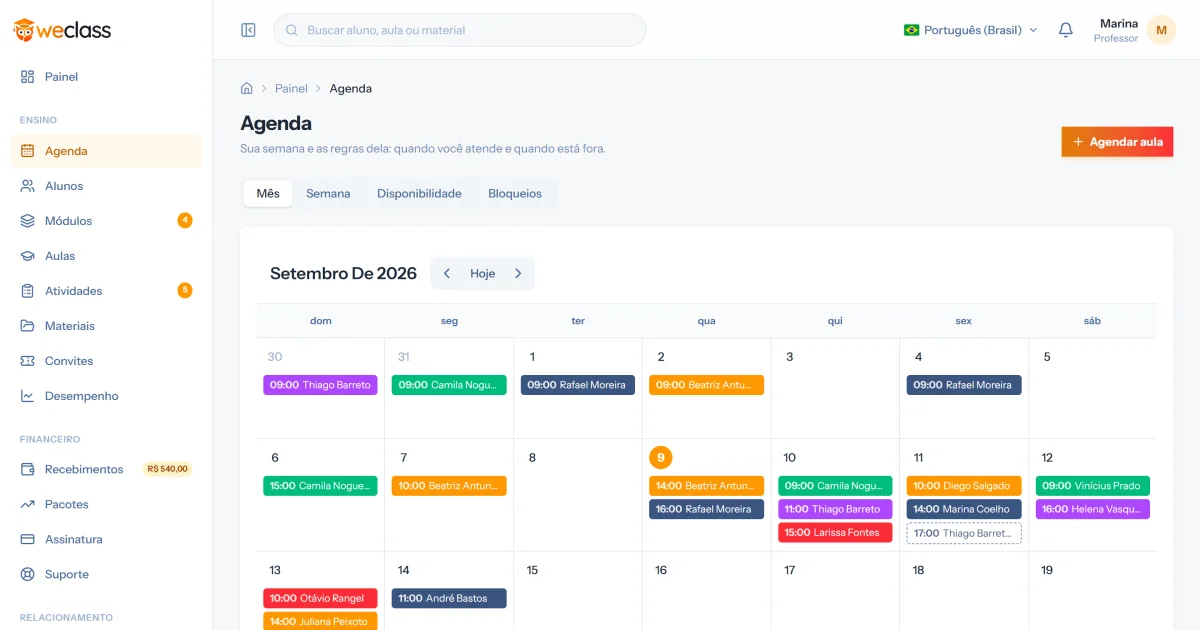Click the home breadcrumb icon

coord(247,88)
